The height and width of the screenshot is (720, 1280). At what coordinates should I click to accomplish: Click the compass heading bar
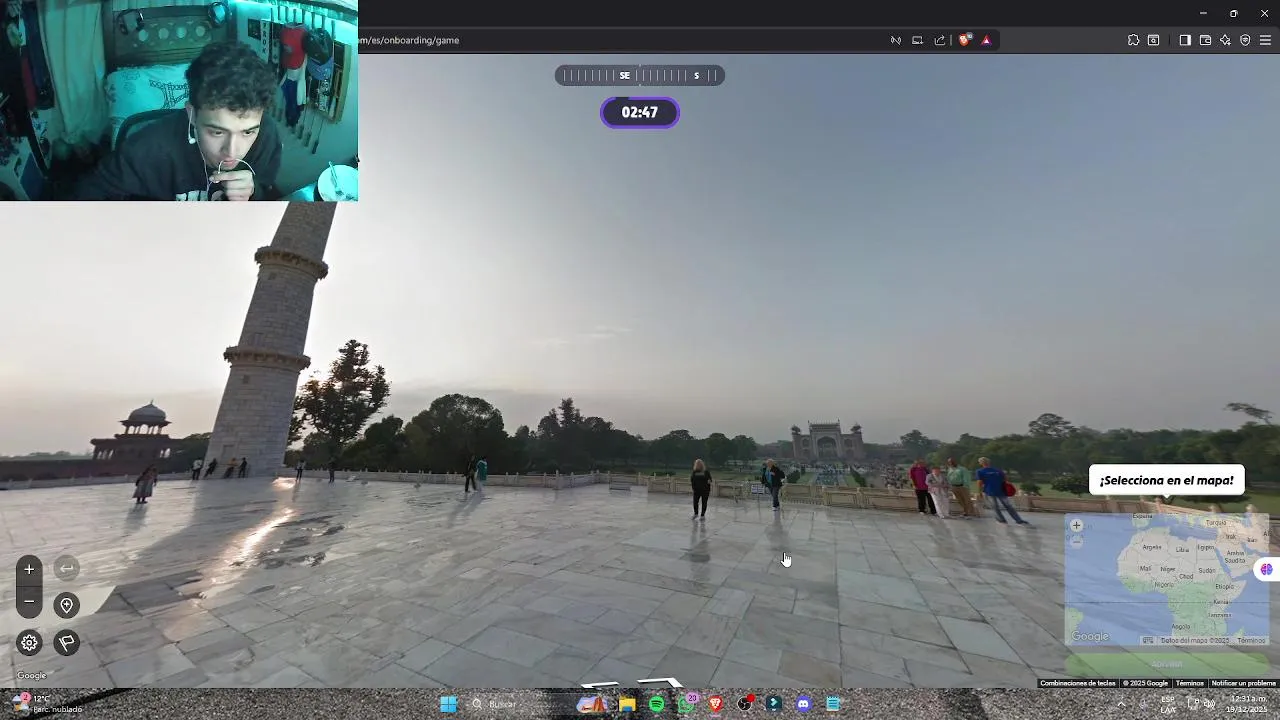point(640,76)
